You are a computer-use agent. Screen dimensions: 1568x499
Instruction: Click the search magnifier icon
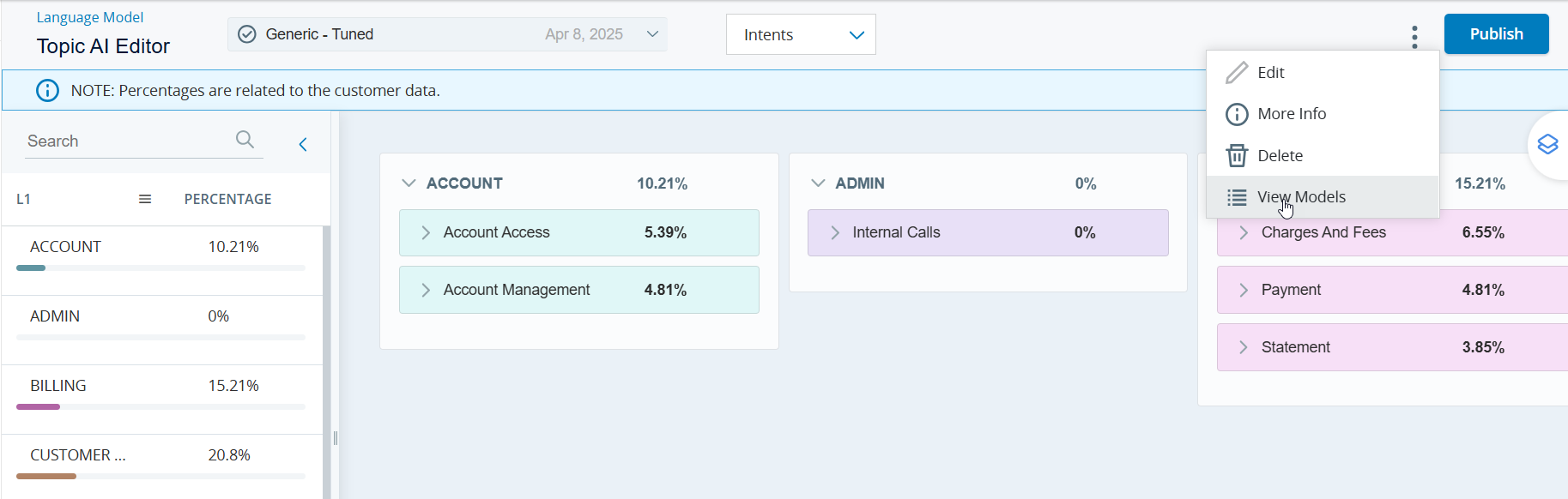[245, 140]
